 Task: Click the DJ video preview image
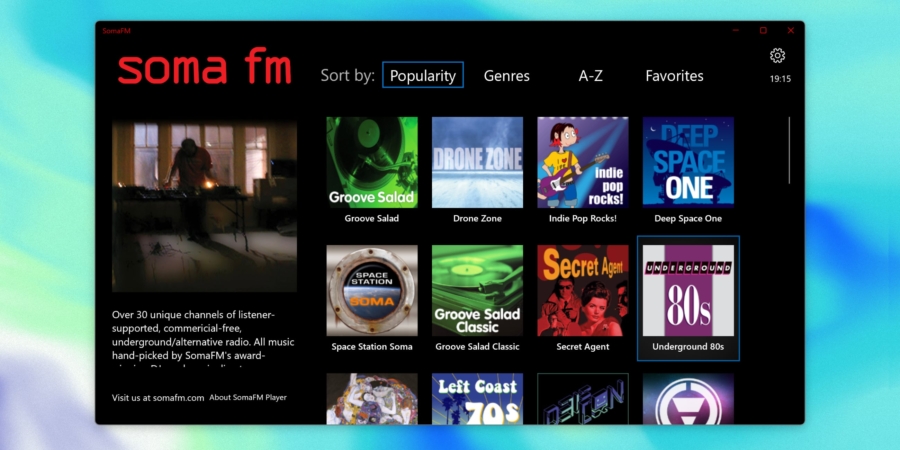pyautogui.click(x=204, y=206)
